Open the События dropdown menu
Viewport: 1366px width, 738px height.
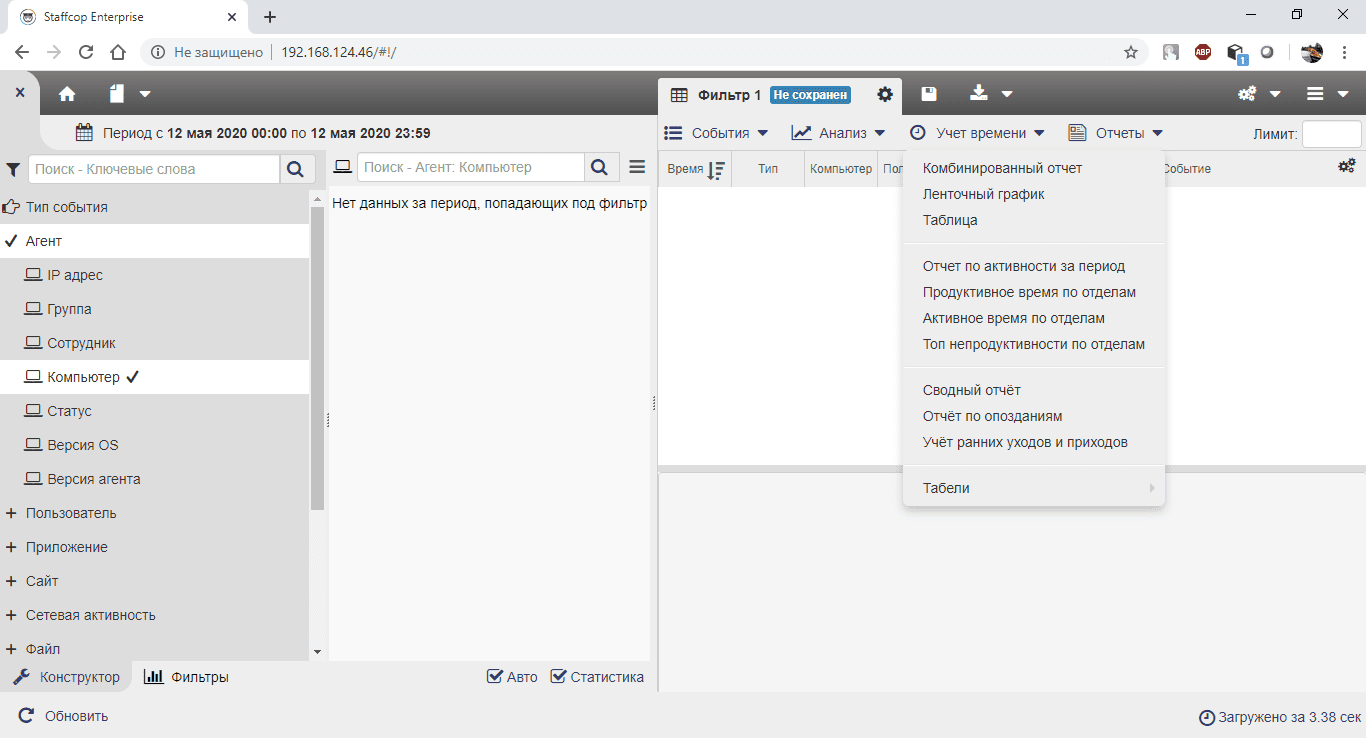[716, 133]
